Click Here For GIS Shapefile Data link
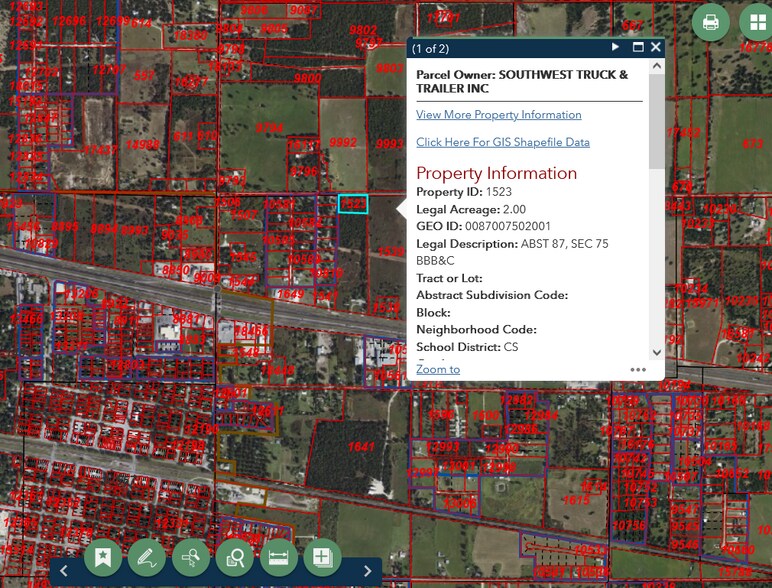The height and width of the screenshot is (588, 772). pos(502,142)
